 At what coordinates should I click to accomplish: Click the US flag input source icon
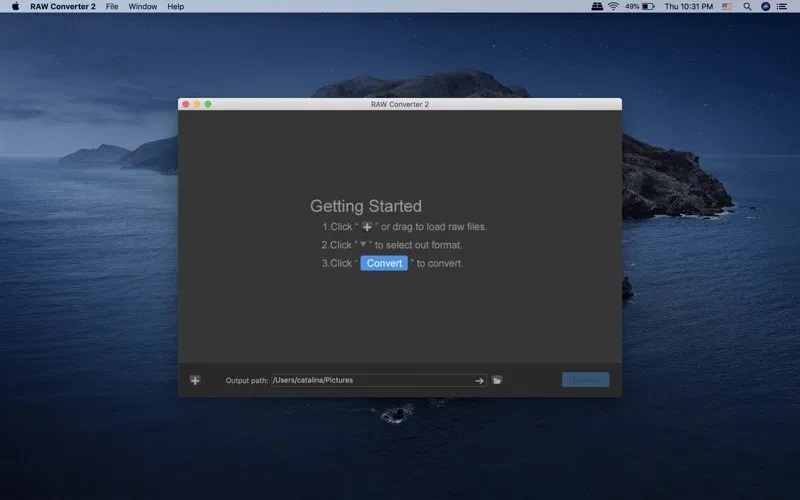click(727, 6)
